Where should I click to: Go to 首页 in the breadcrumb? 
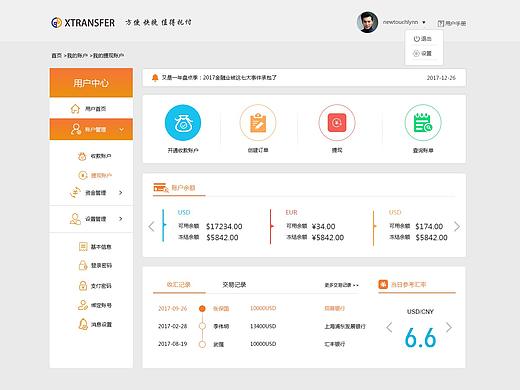coord(56,55)
